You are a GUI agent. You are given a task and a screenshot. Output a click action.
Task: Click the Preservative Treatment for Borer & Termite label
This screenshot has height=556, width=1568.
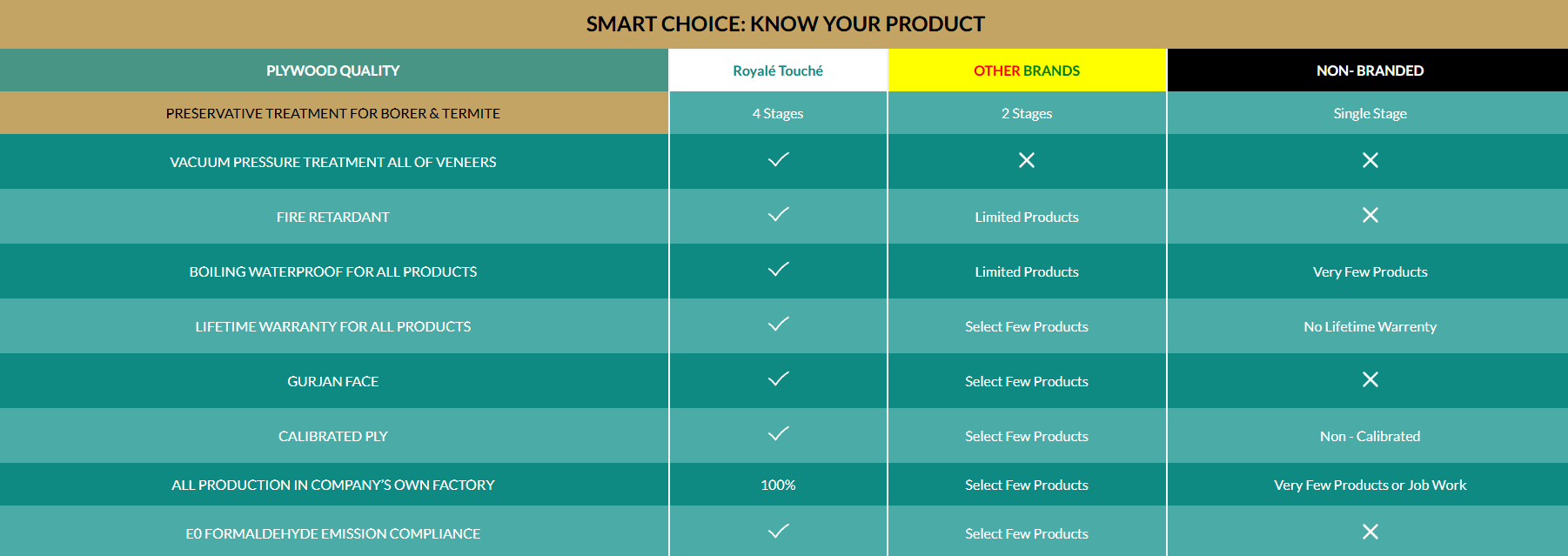333,113
